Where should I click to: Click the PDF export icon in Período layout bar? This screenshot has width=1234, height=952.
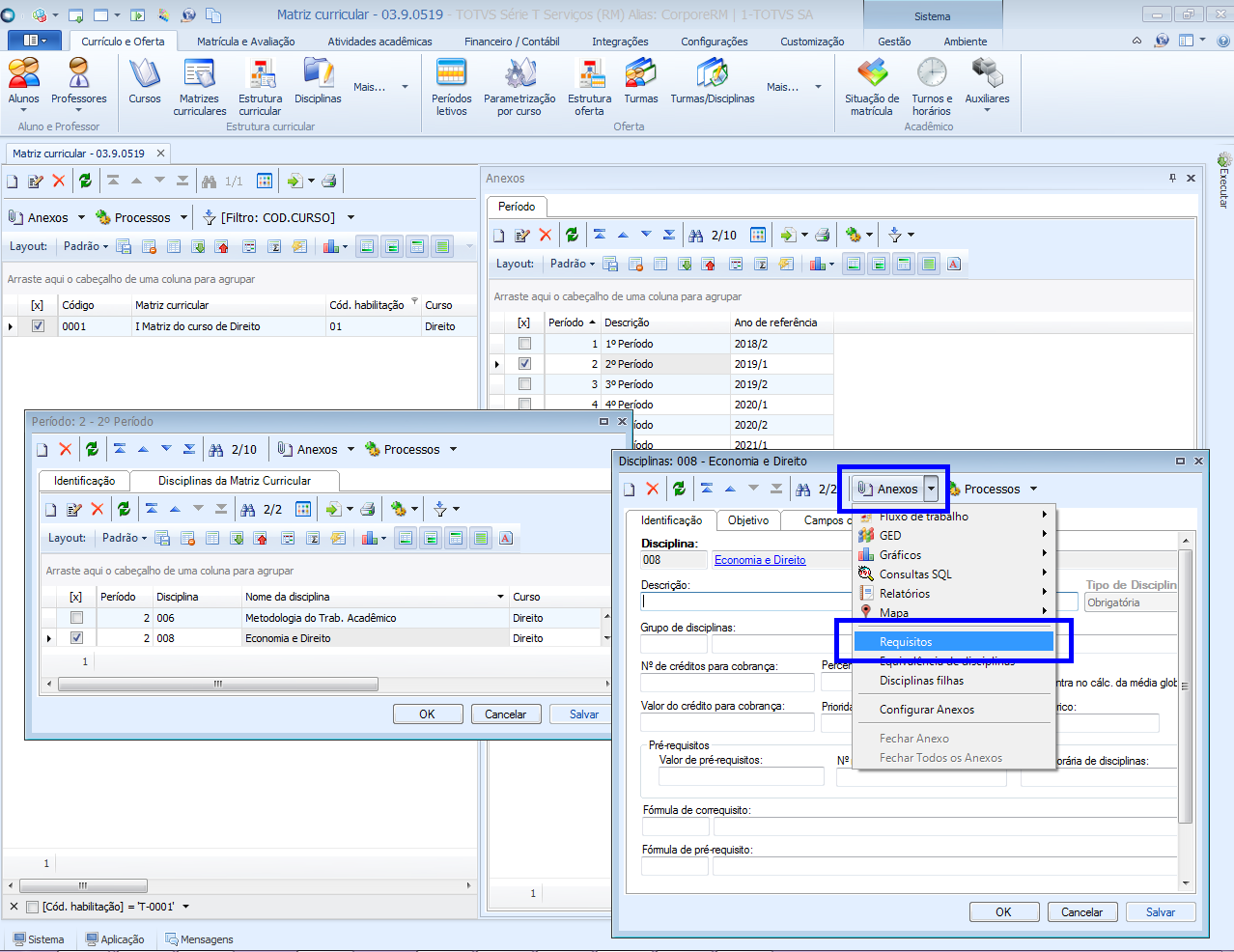[x=506, y=538]
